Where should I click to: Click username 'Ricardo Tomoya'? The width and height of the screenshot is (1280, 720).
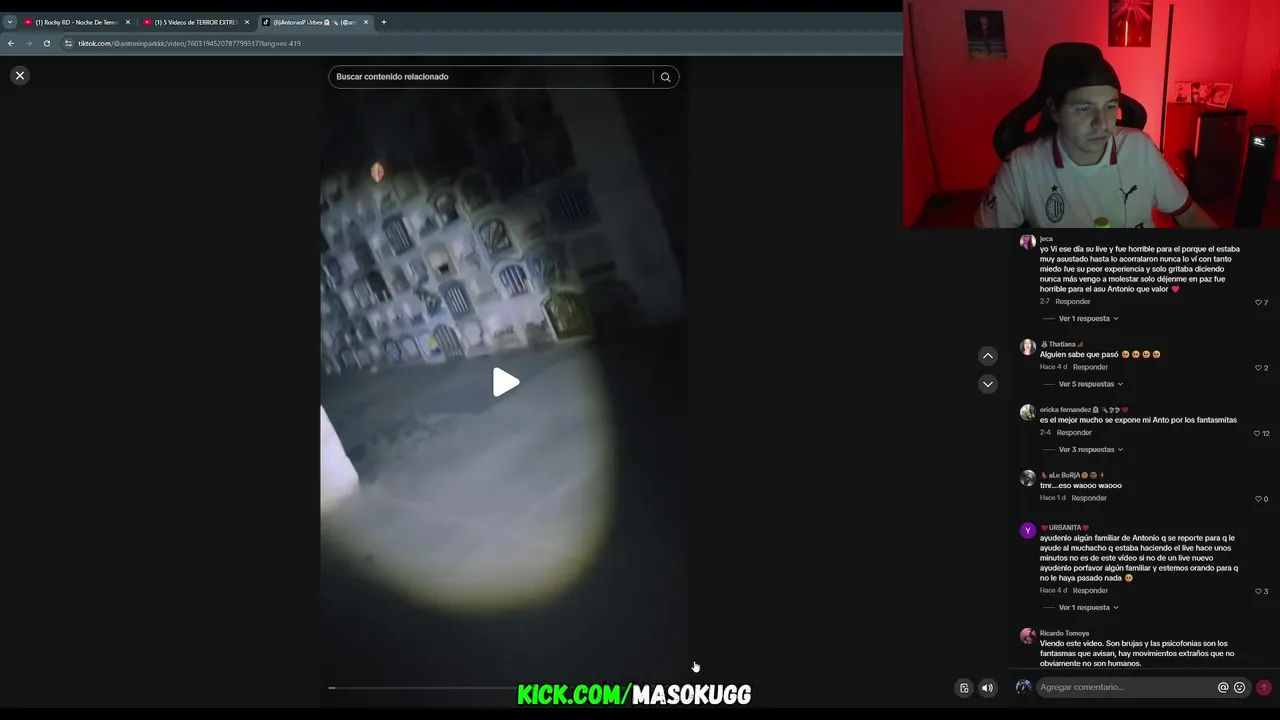pyautogui.click(x=1064, y=634)
